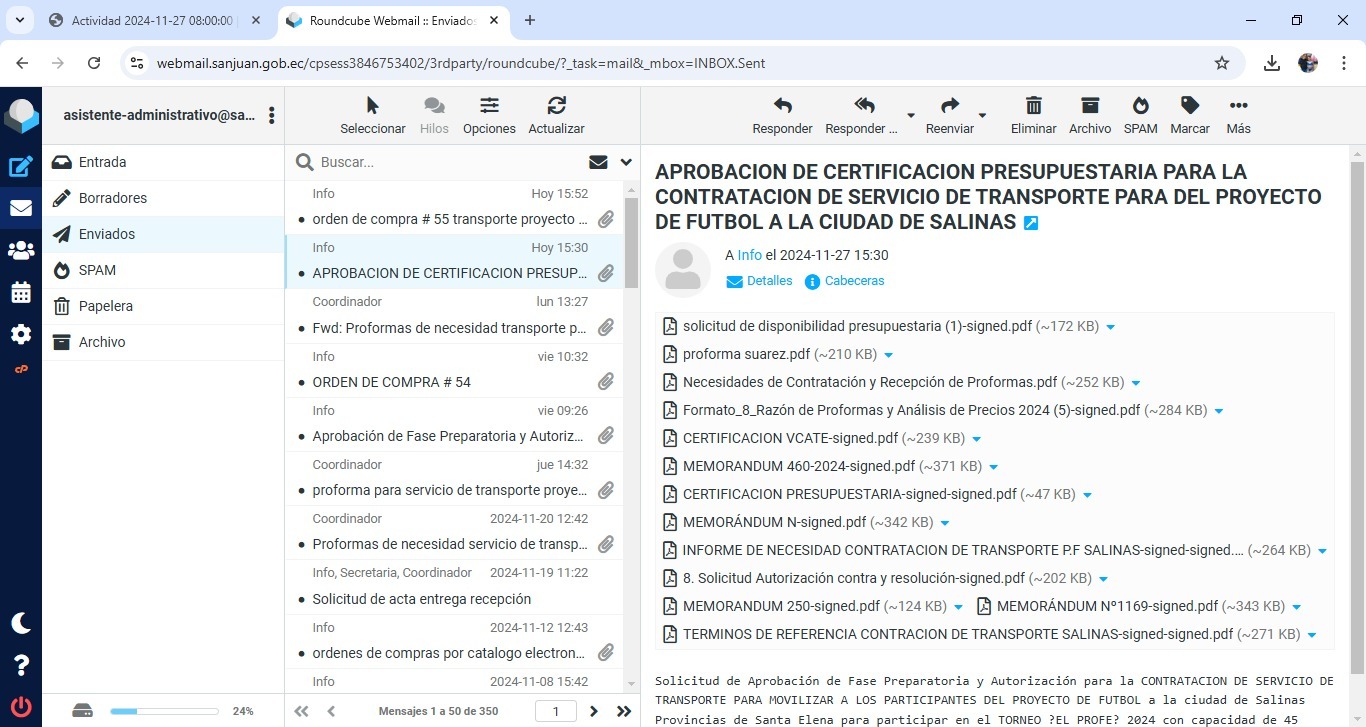Toggle dark mode moon icon
This screenshot has height=727, width=1366.
tap(21, 623)
